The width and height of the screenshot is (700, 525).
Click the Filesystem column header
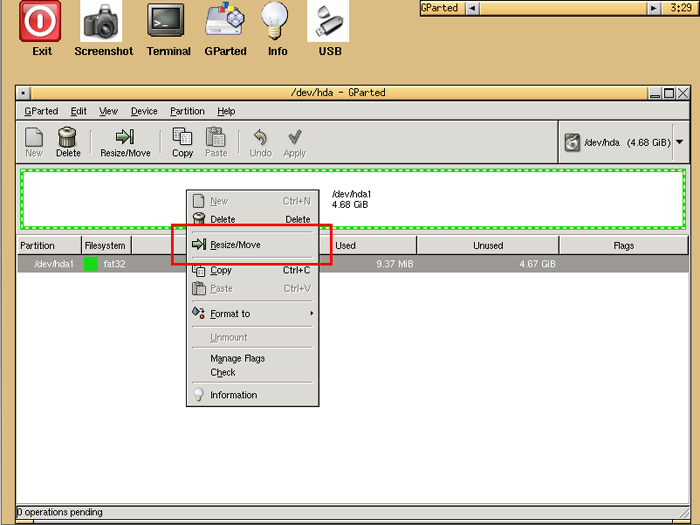[x=106, y=246]
